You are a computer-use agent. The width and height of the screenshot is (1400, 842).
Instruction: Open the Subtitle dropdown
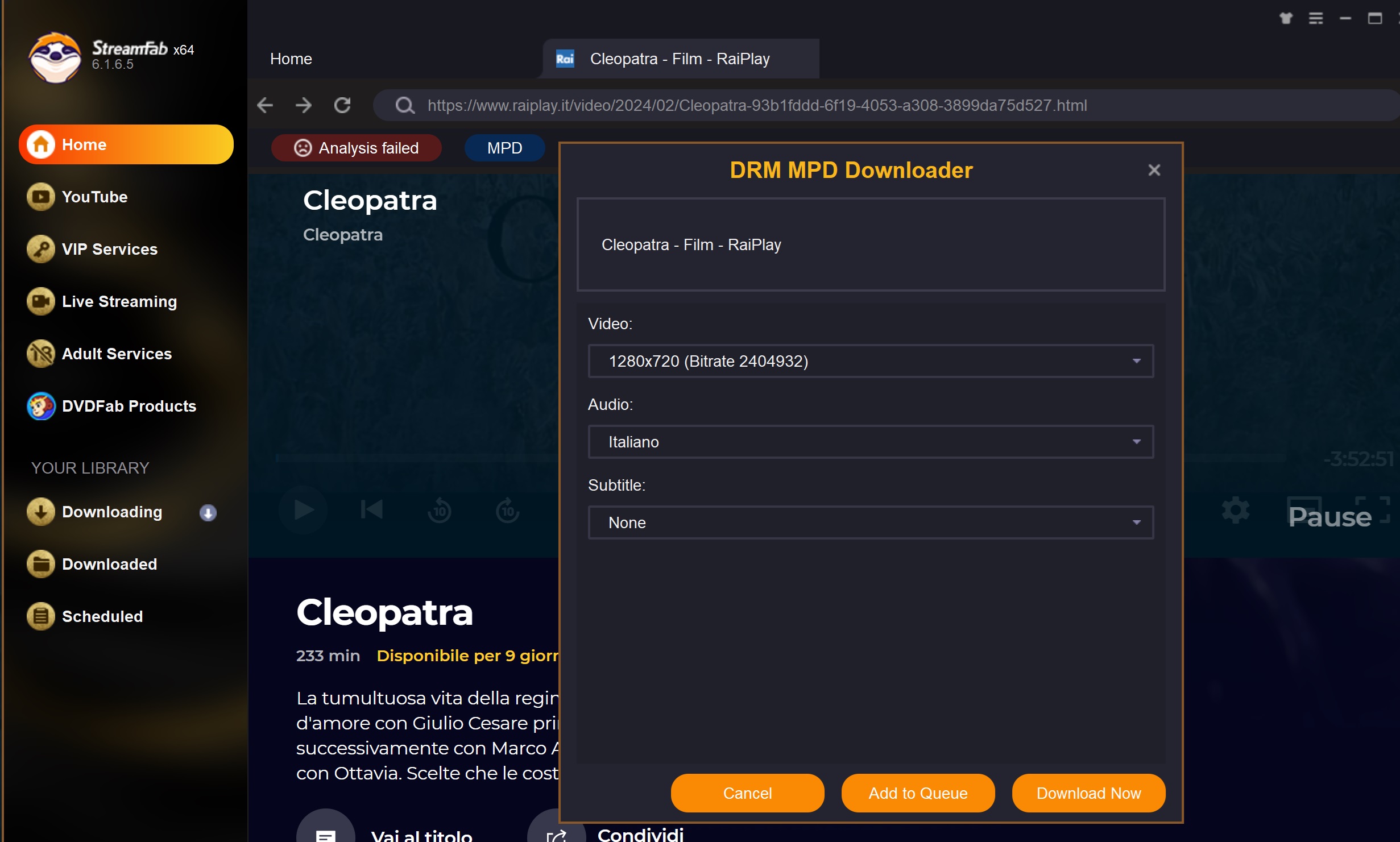coord(871,522)
